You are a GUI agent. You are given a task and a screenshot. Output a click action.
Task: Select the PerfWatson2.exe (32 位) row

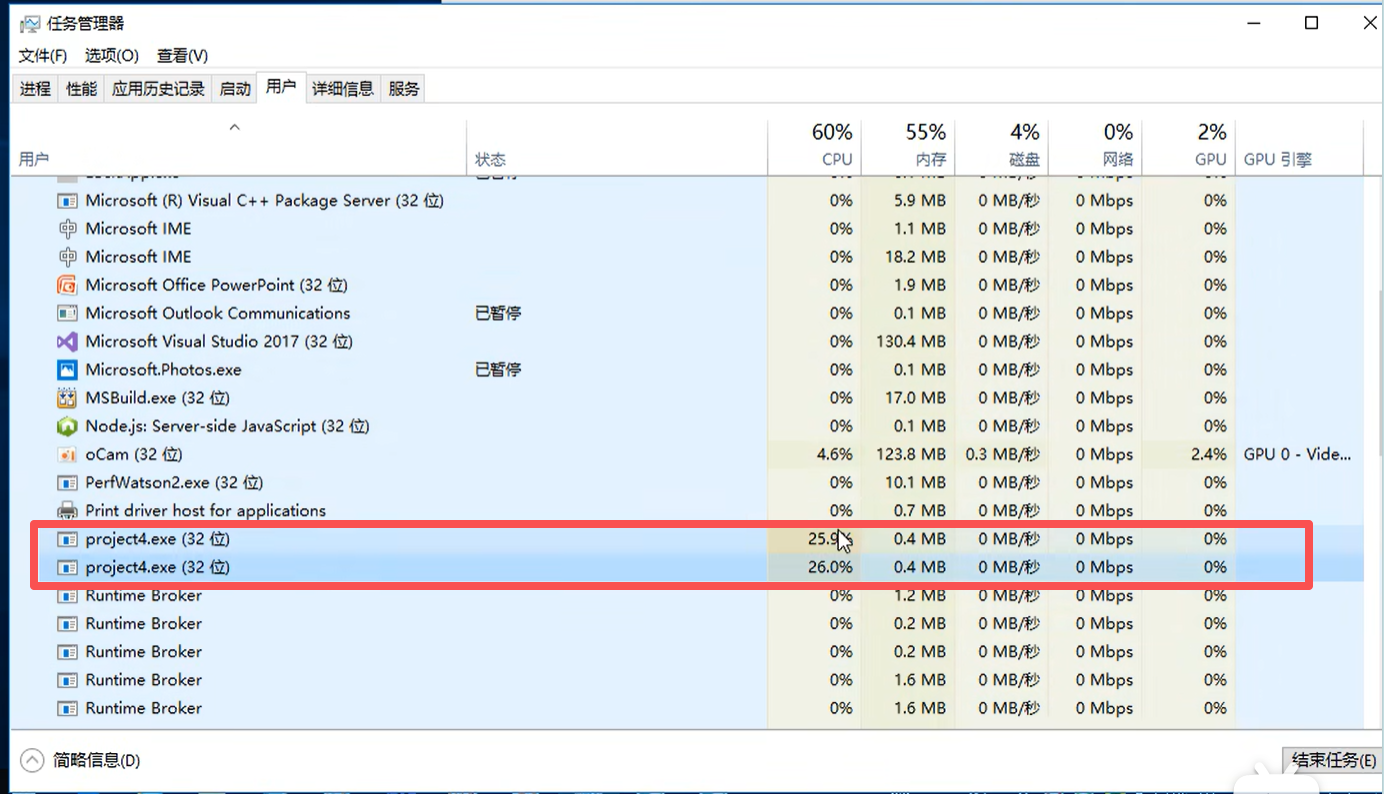point(688,483)
